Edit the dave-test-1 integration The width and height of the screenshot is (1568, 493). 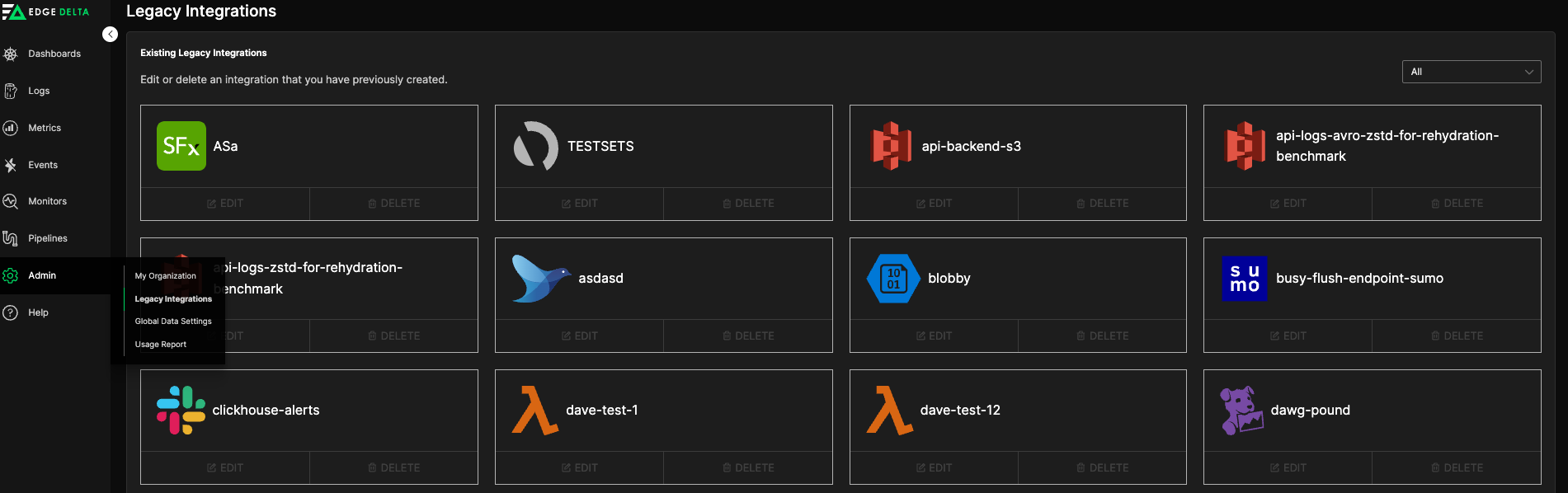[x=579, y=468]
